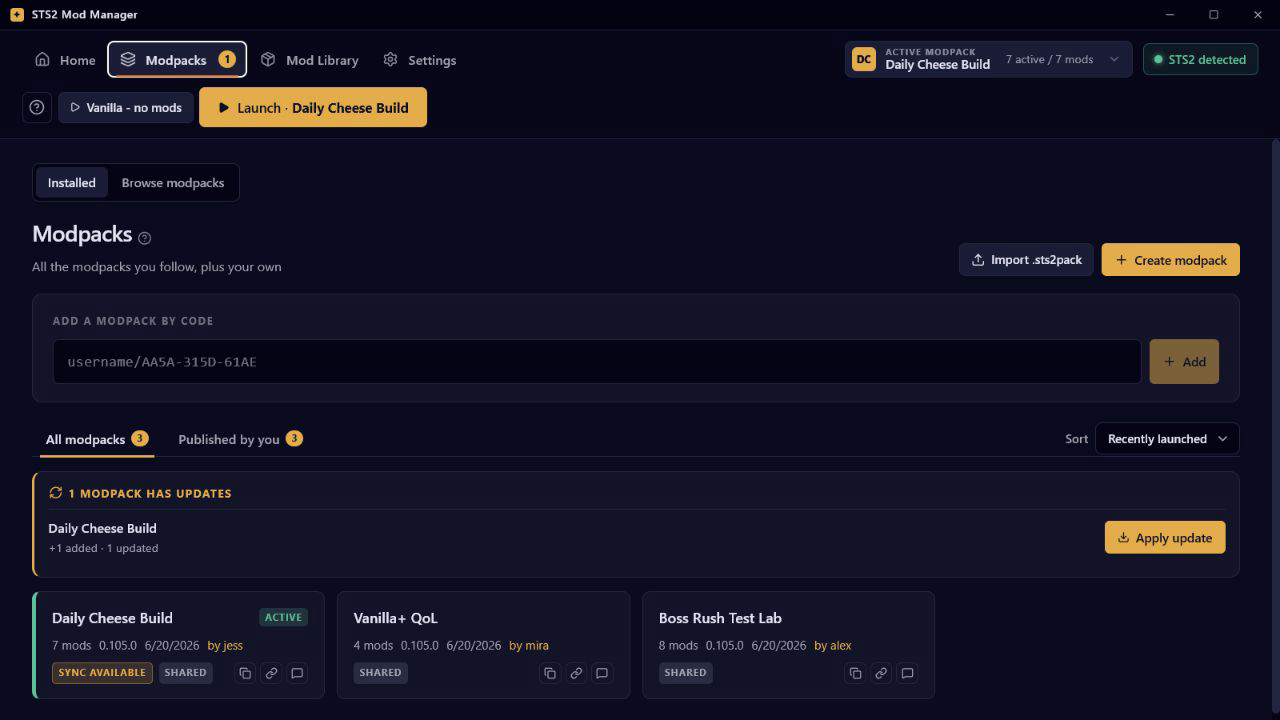
Task: Click Import .sts2pack button
Action: [1026, 260]
